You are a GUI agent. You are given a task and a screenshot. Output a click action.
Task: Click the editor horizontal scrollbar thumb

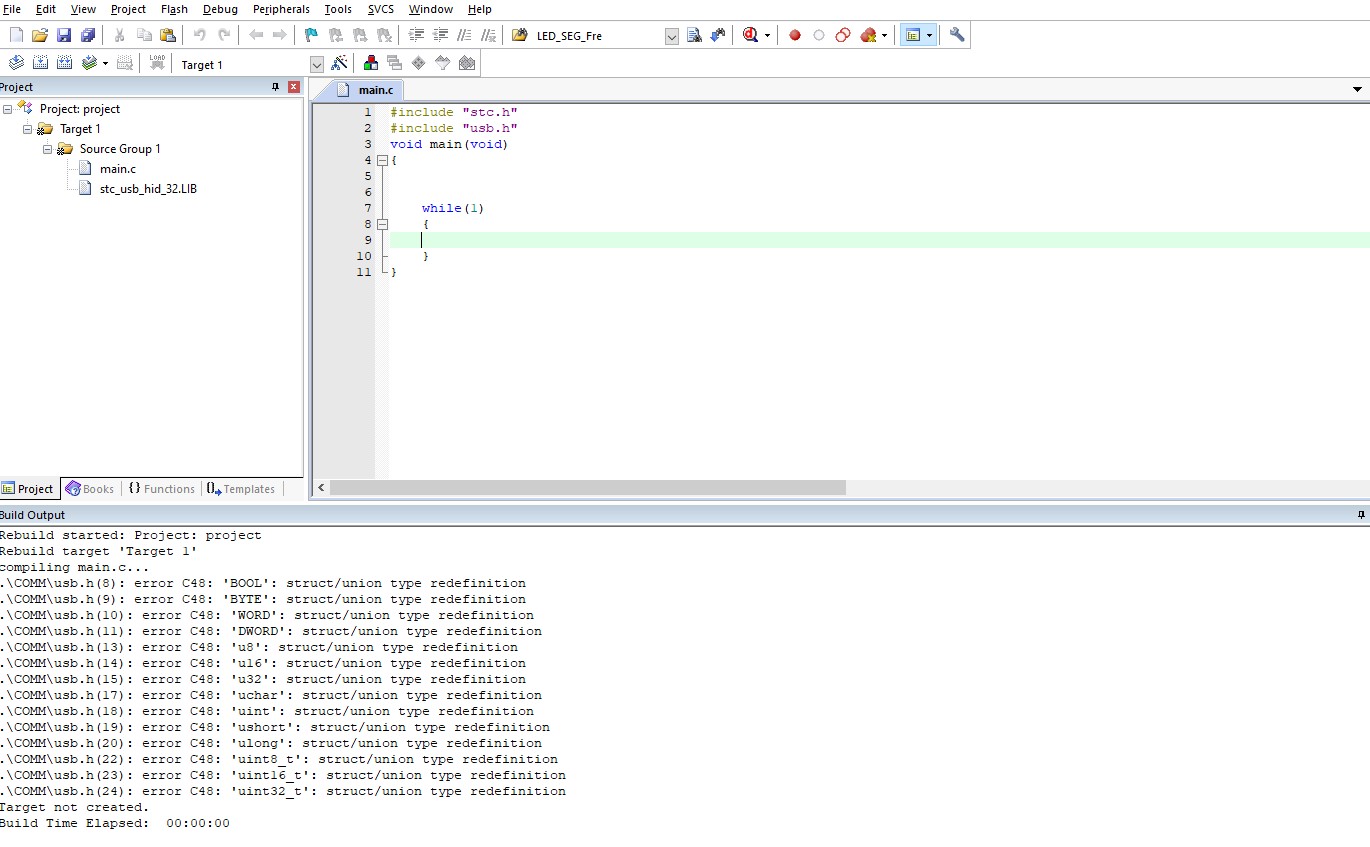588,488
